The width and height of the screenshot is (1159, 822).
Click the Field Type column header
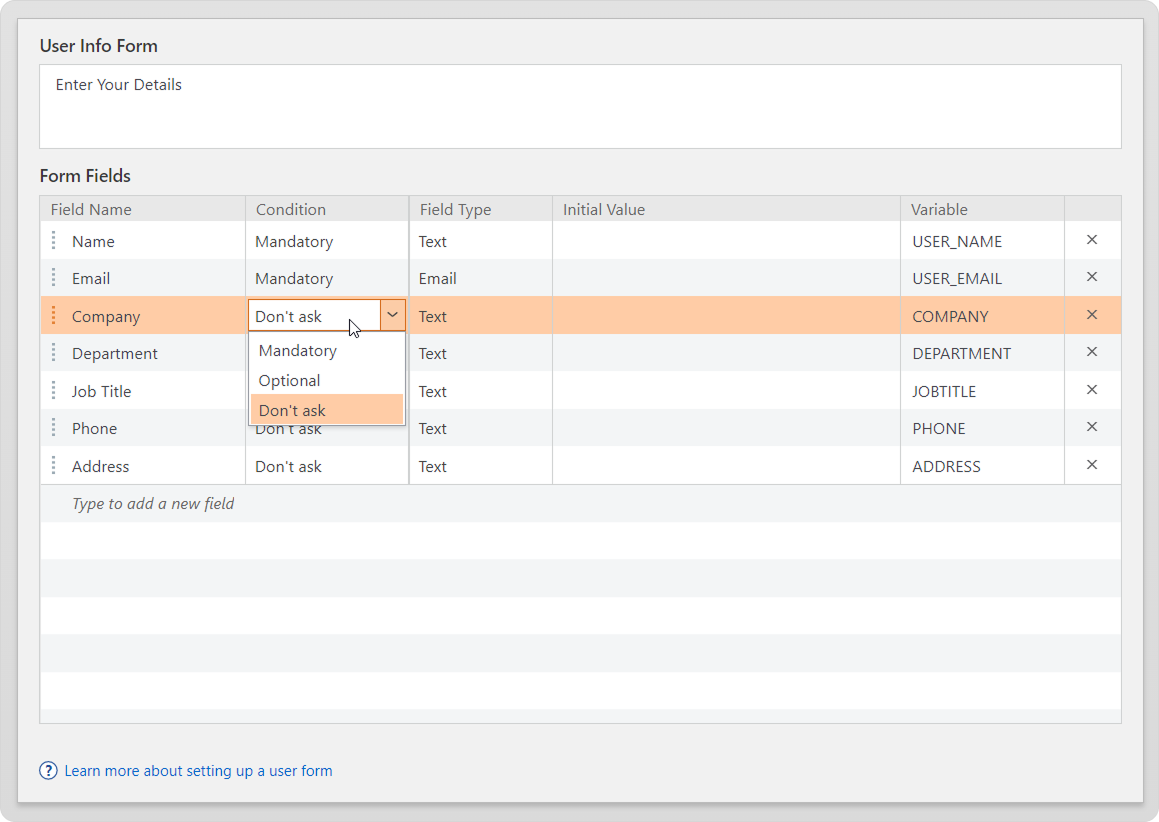click(480, 209)
